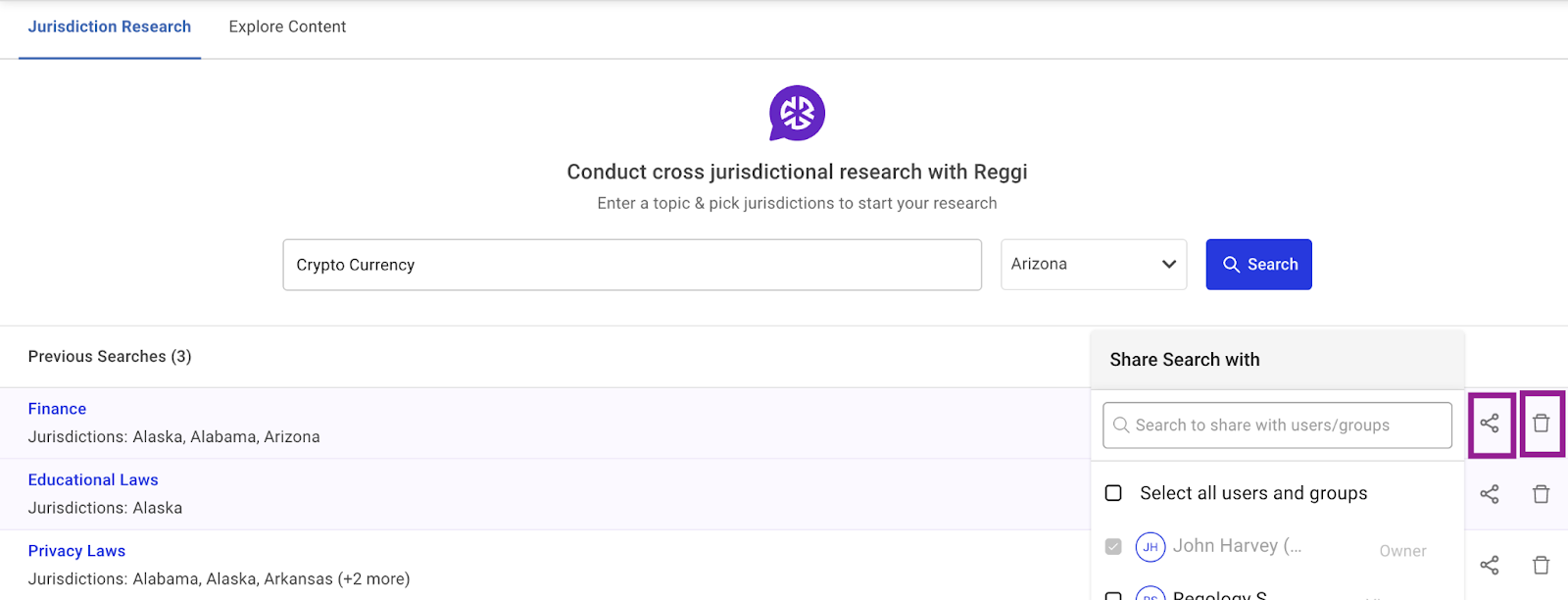Screen dimensions: 1568x600
Task: Open the Finance previous search
Action: pyautogui.click(x=57, y=409)
